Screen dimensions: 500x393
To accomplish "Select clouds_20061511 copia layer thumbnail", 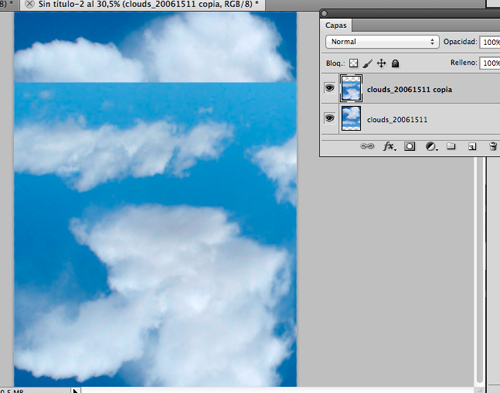I will pos(351,88).
